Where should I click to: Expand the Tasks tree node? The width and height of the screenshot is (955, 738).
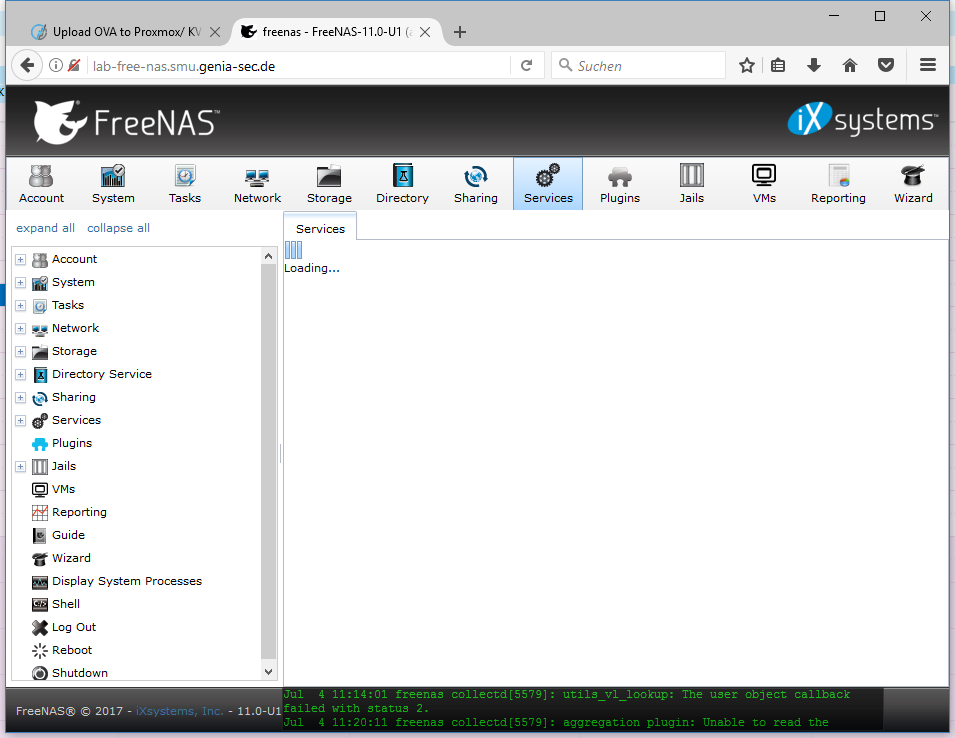coord(20,306)
